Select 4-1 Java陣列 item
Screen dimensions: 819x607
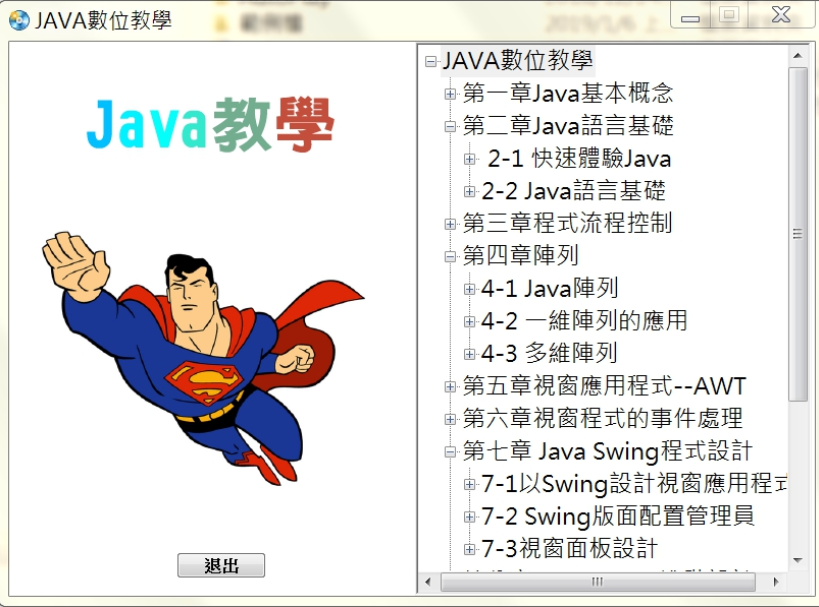point(549,288)
